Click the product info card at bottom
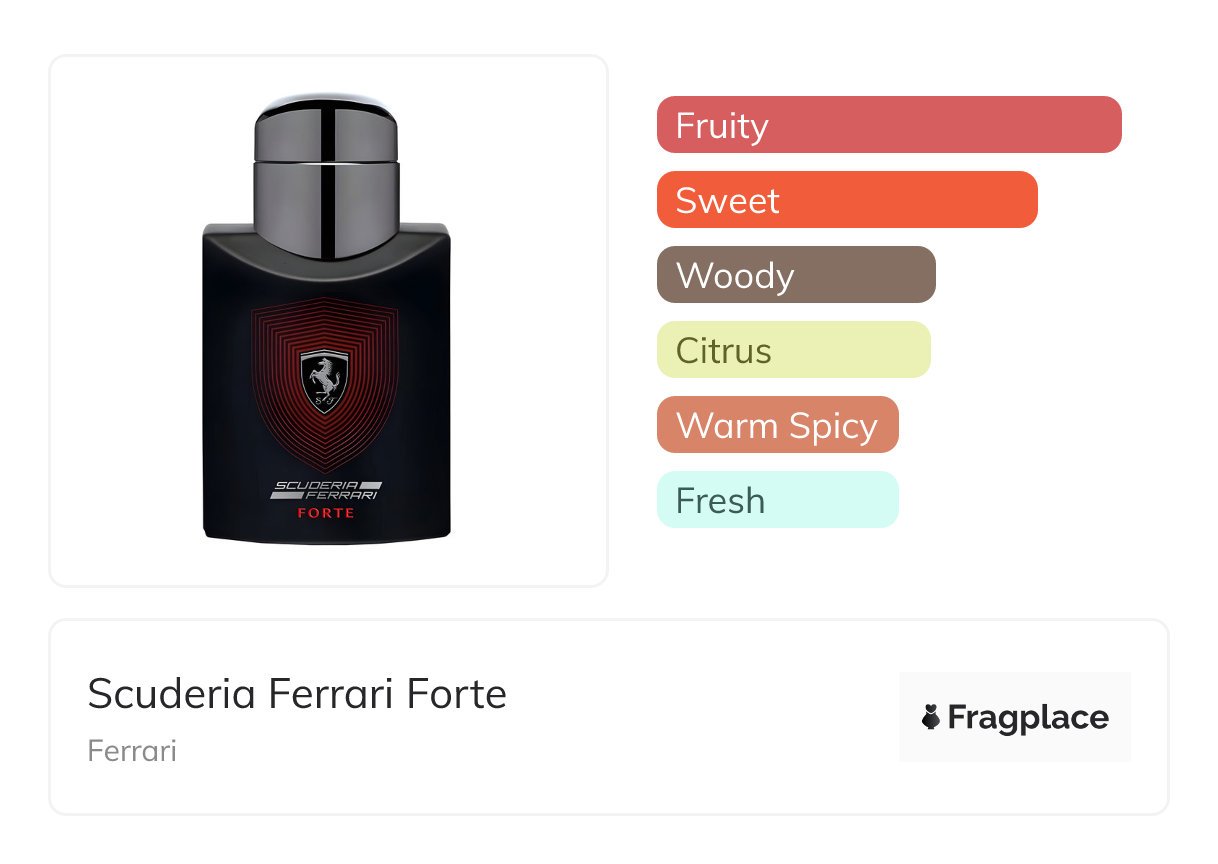 [x=609, y=717]
